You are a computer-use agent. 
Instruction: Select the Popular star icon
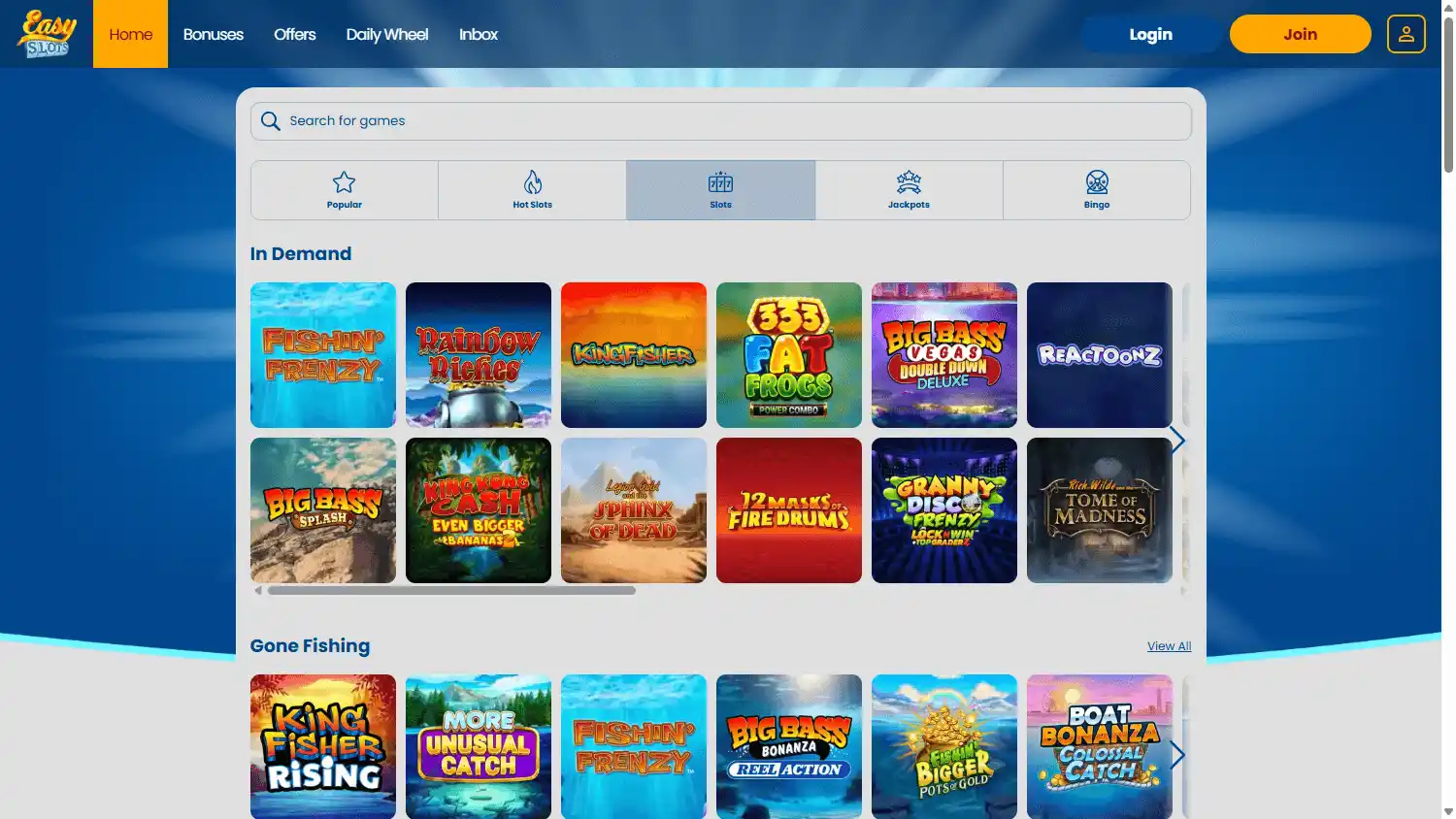(344, 182)
